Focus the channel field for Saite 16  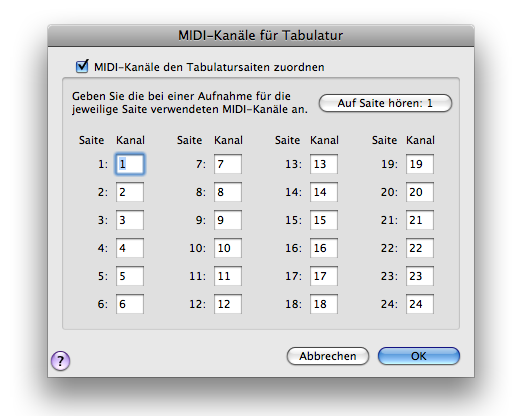pyautogui.click(x=324, y=248)
